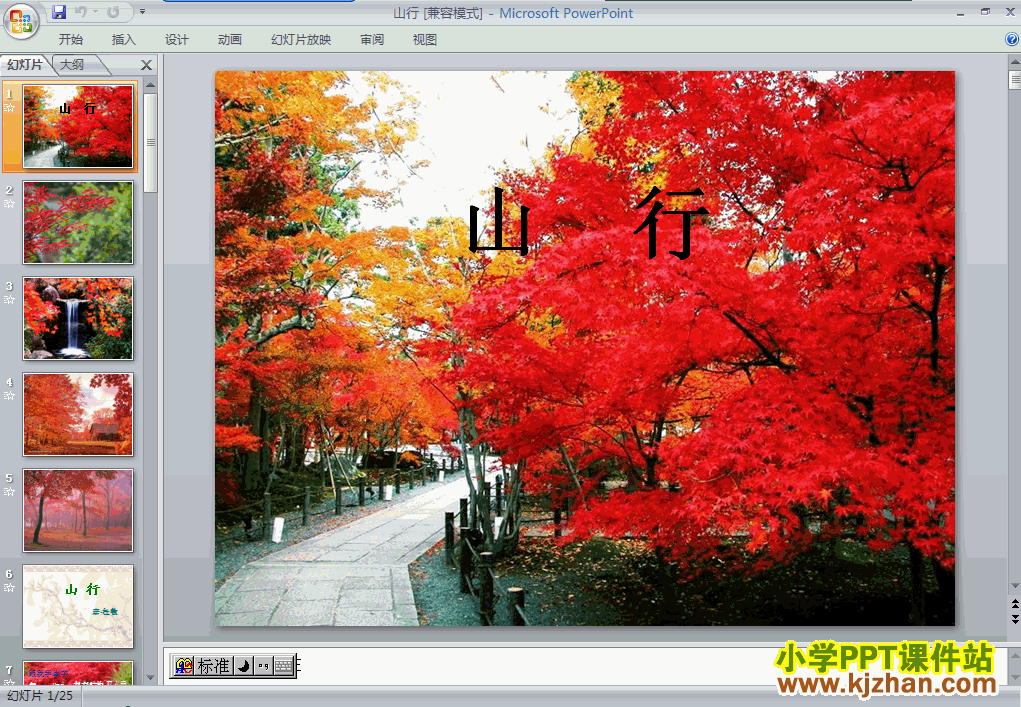
Task: Open the 插入 ribbon tab
Action: pyautogui.click(x=124, y=40)
